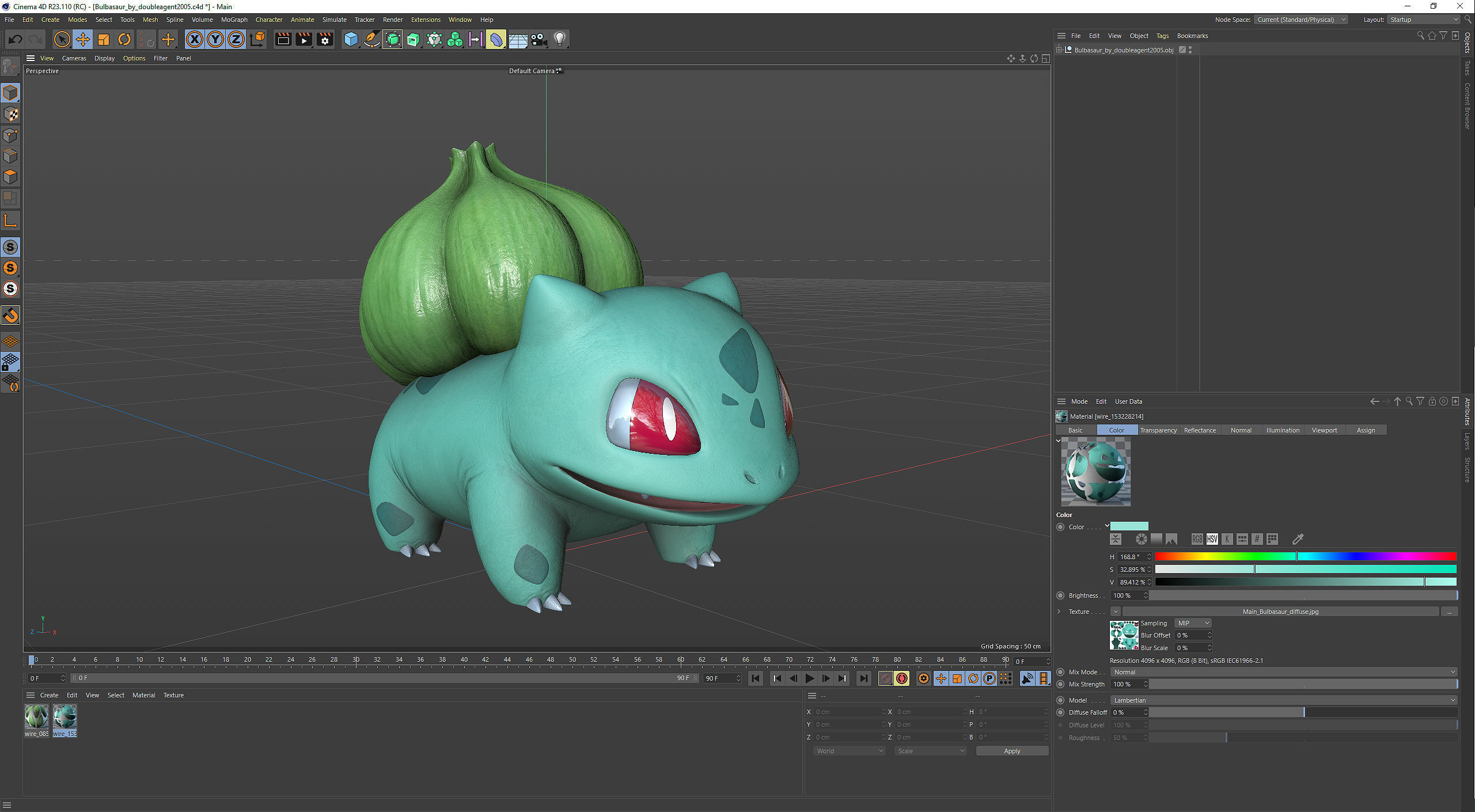Image resolution: width=1475 pixels, height=812 pixels.
Task: Click the Apply coordinates button
Action: (1012, 751)
